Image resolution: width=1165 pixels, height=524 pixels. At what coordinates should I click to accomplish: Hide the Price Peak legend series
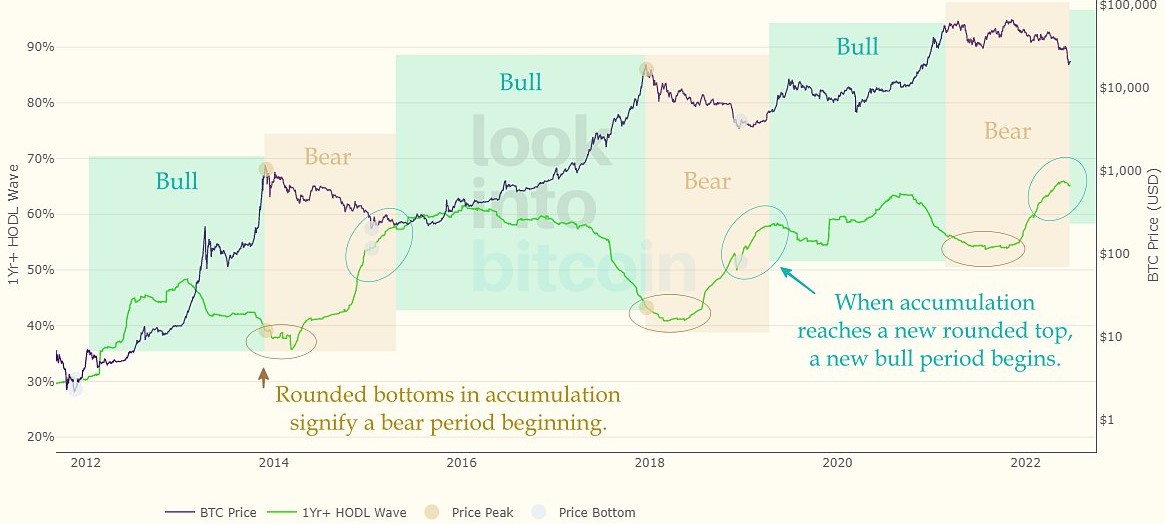483,512
